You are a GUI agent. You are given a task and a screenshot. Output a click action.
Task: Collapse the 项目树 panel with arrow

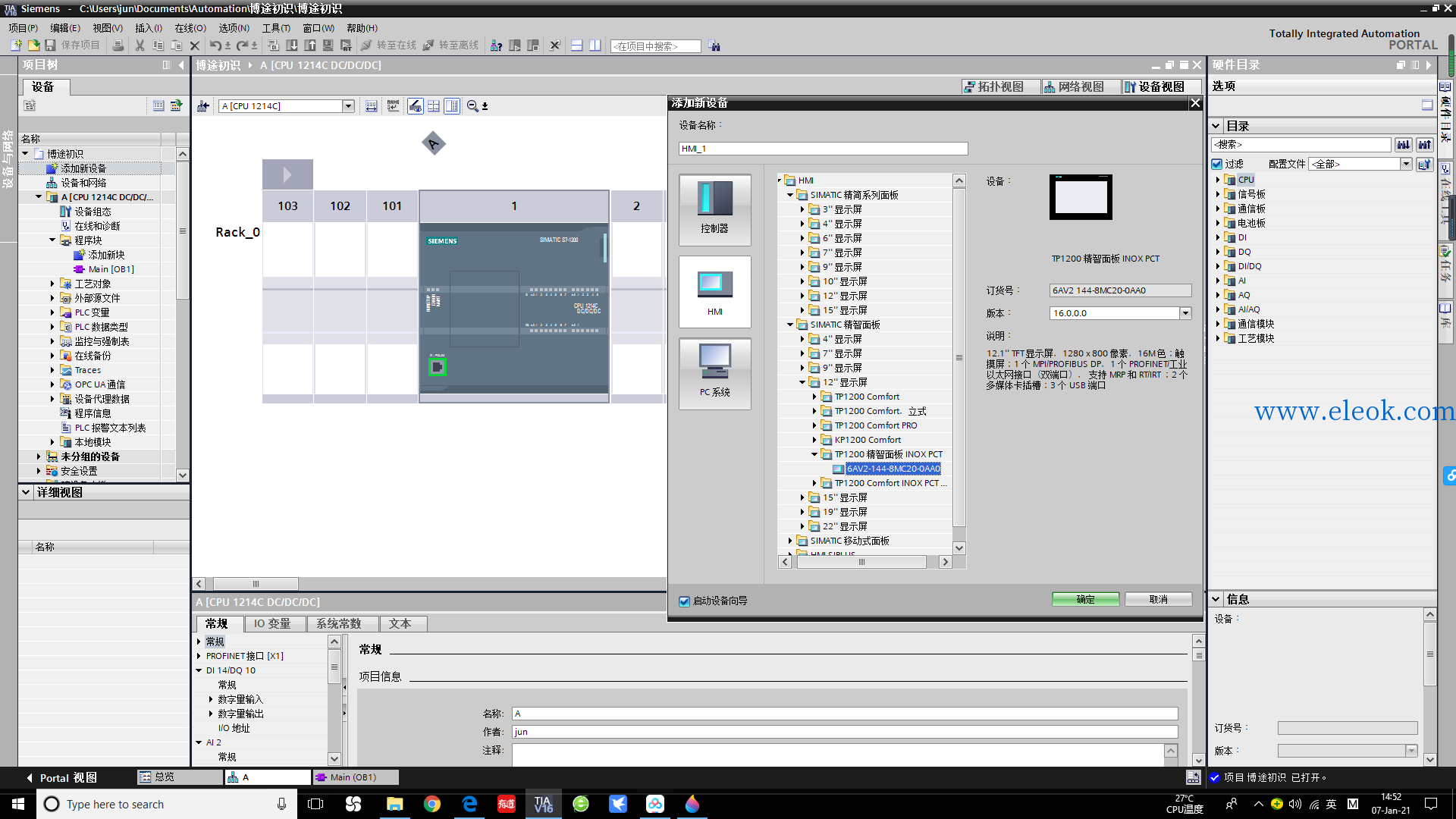[181, 65]
